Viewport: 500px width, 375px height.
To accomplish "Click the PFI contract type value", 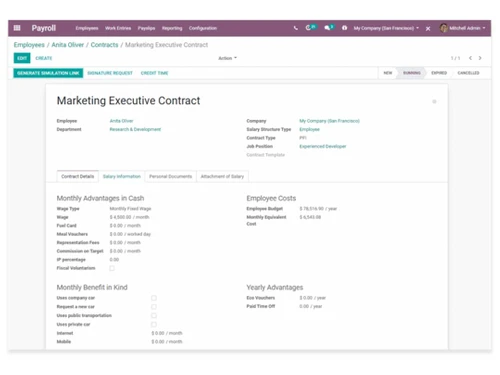I will (303, 138).
